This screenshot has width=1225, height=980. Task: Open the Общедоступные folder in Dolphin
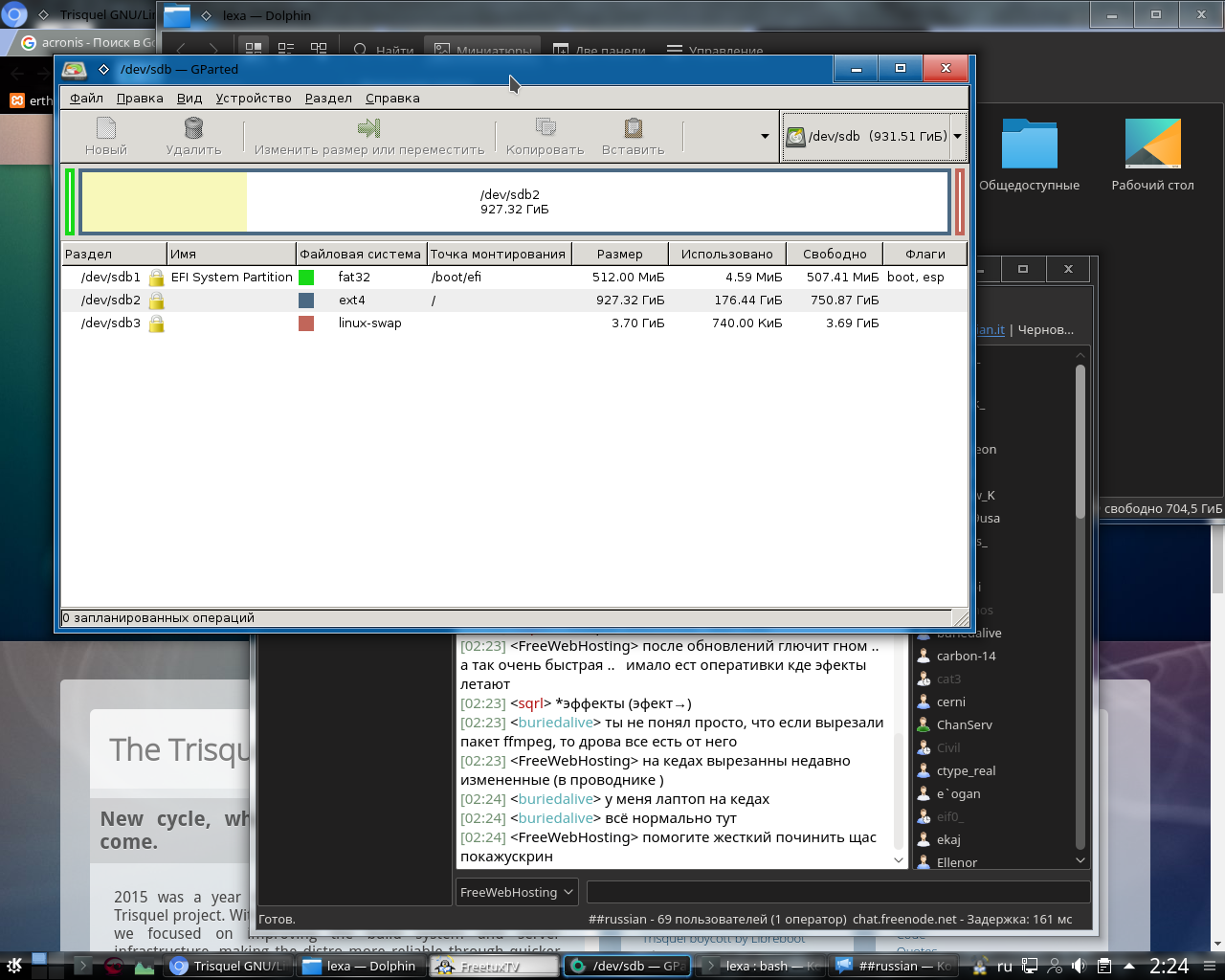(x=1029, y=155)
